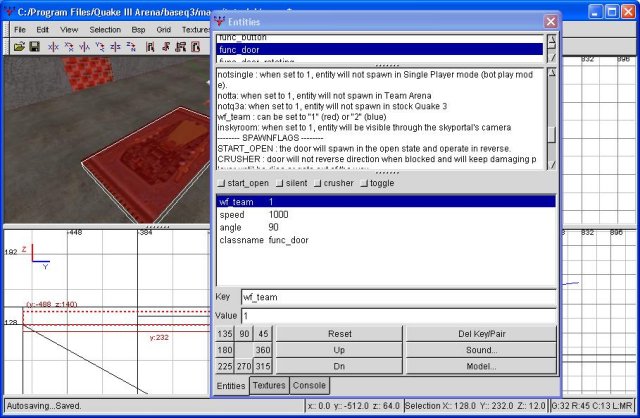Open the File menu
The width and height of the screenshot is (640, 418).
pyautogui.click(x=20, y=30)
